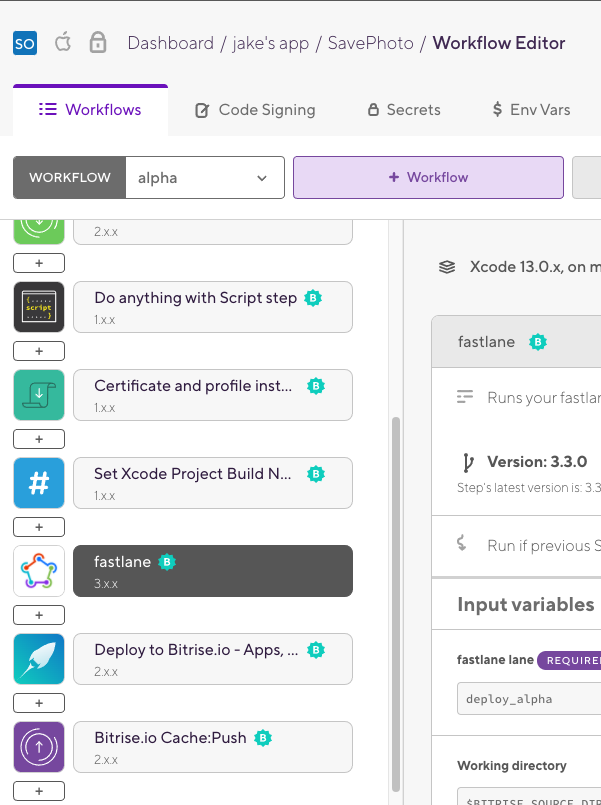Add step above fastlane step
The width and height of the screenshot is (601, 805).
(39, 527)
